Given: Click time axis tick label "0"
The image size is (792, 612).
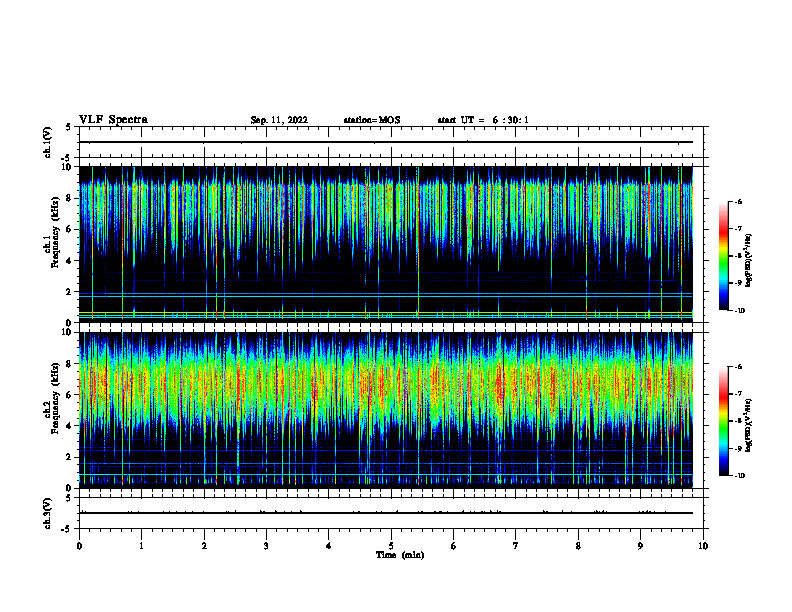Looking at the screenshot, I should pos(79,546).
